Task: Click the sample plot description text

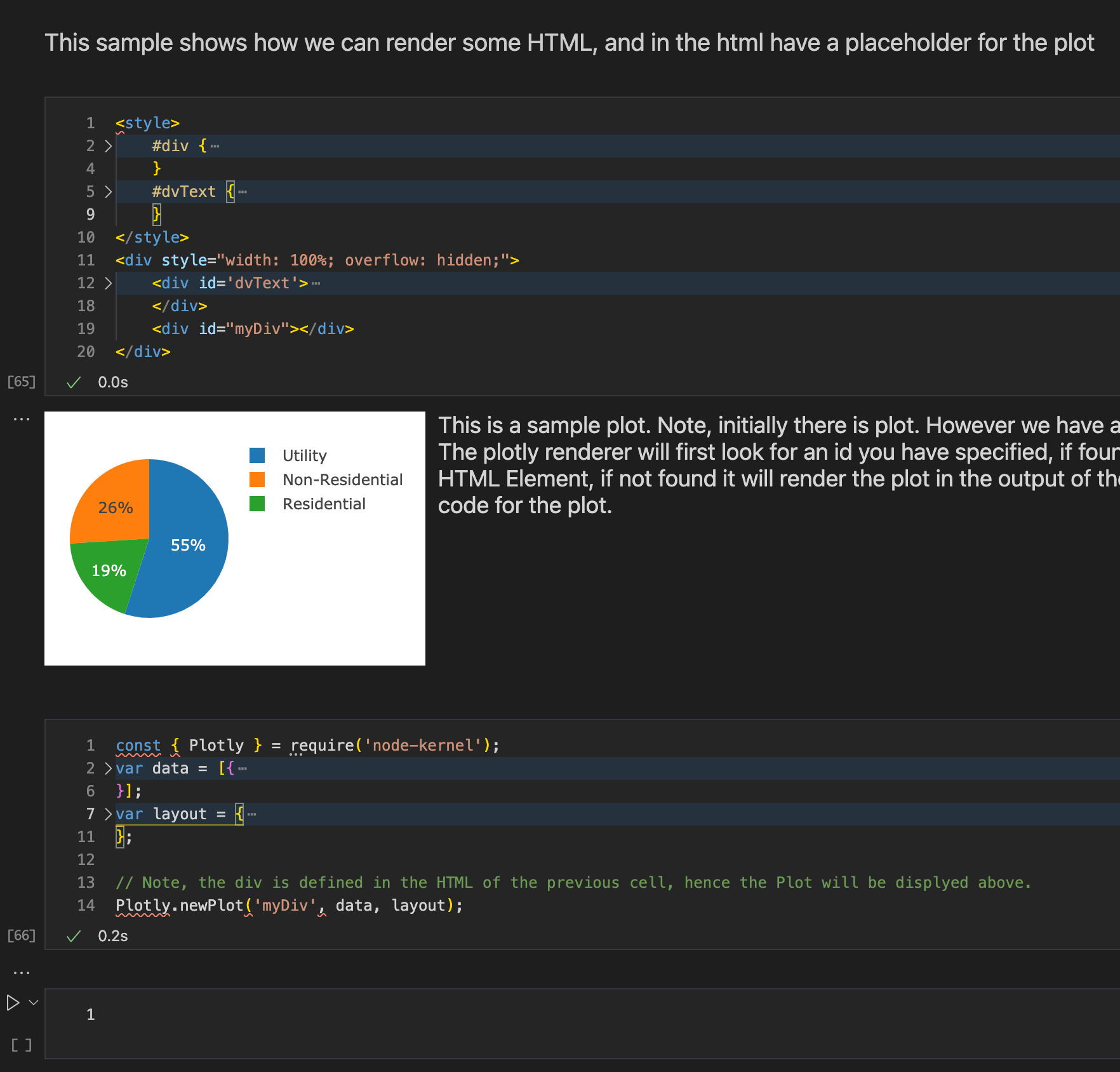Action: pyautogui.click(x=779, y=466)
